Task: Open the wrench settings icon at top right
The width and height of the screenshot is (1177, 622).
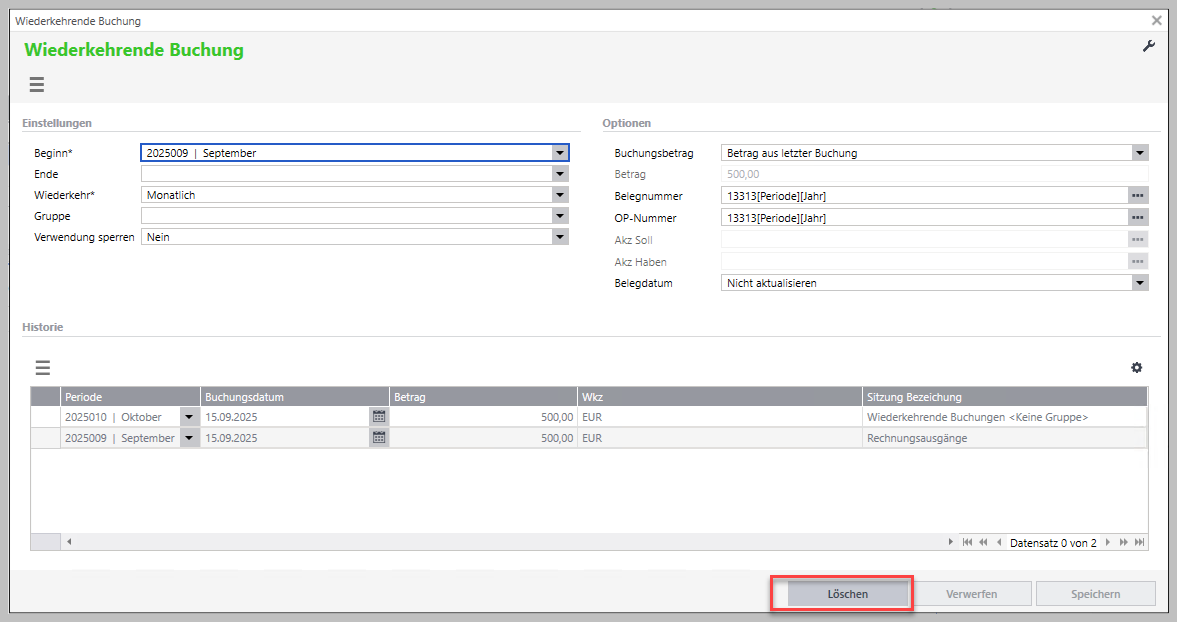Action: pos(1149,46)
